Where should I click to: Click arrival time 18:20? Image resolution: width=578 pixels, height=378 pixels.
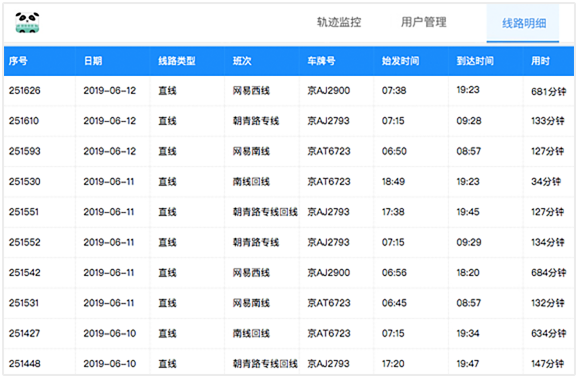(x=468, y=273)
